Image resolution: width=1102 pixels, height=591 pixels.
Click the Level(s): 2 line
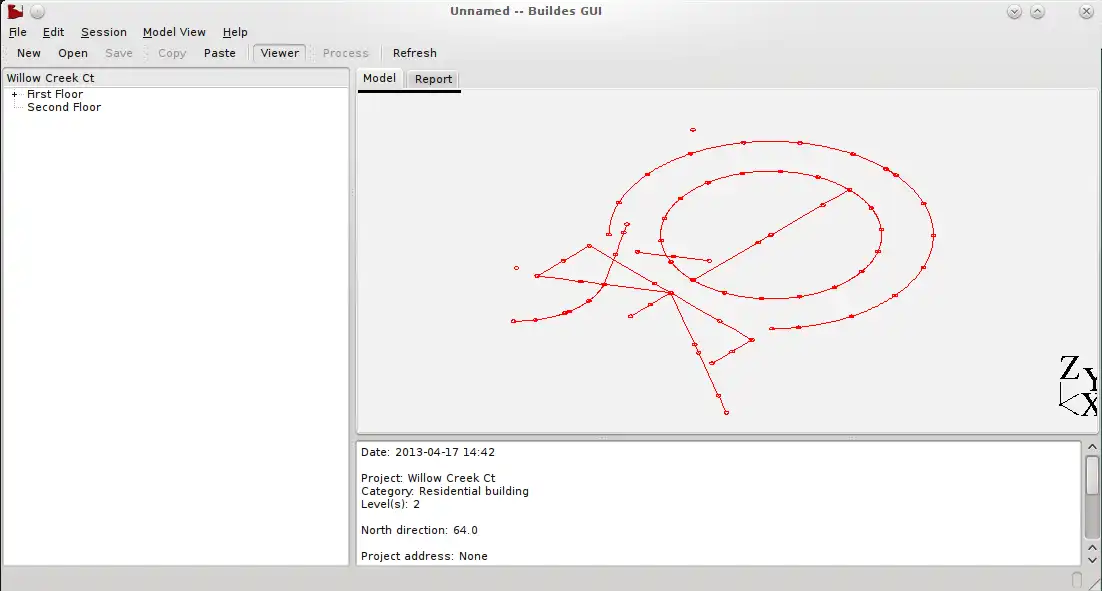(x=391, y=505)
